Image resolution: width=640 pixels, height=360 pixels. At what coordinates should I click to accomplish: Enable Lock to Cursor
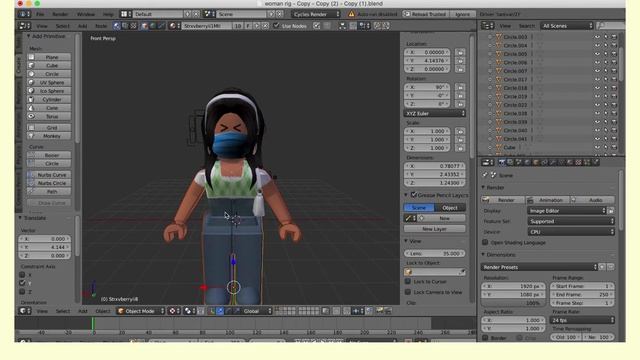click(407, 281)
